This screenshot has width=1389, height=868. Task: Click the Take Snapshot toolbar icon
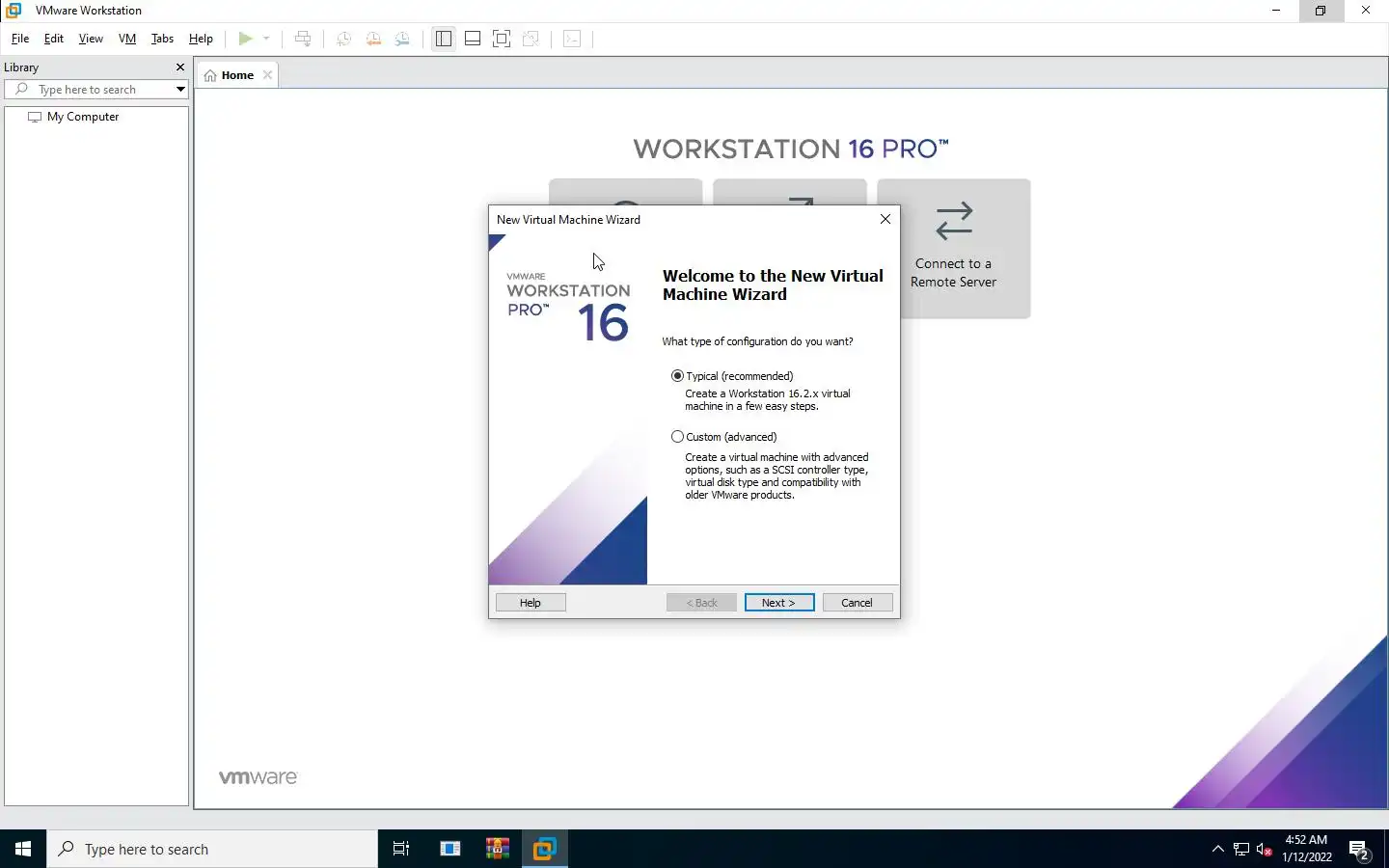click(343, 39)
